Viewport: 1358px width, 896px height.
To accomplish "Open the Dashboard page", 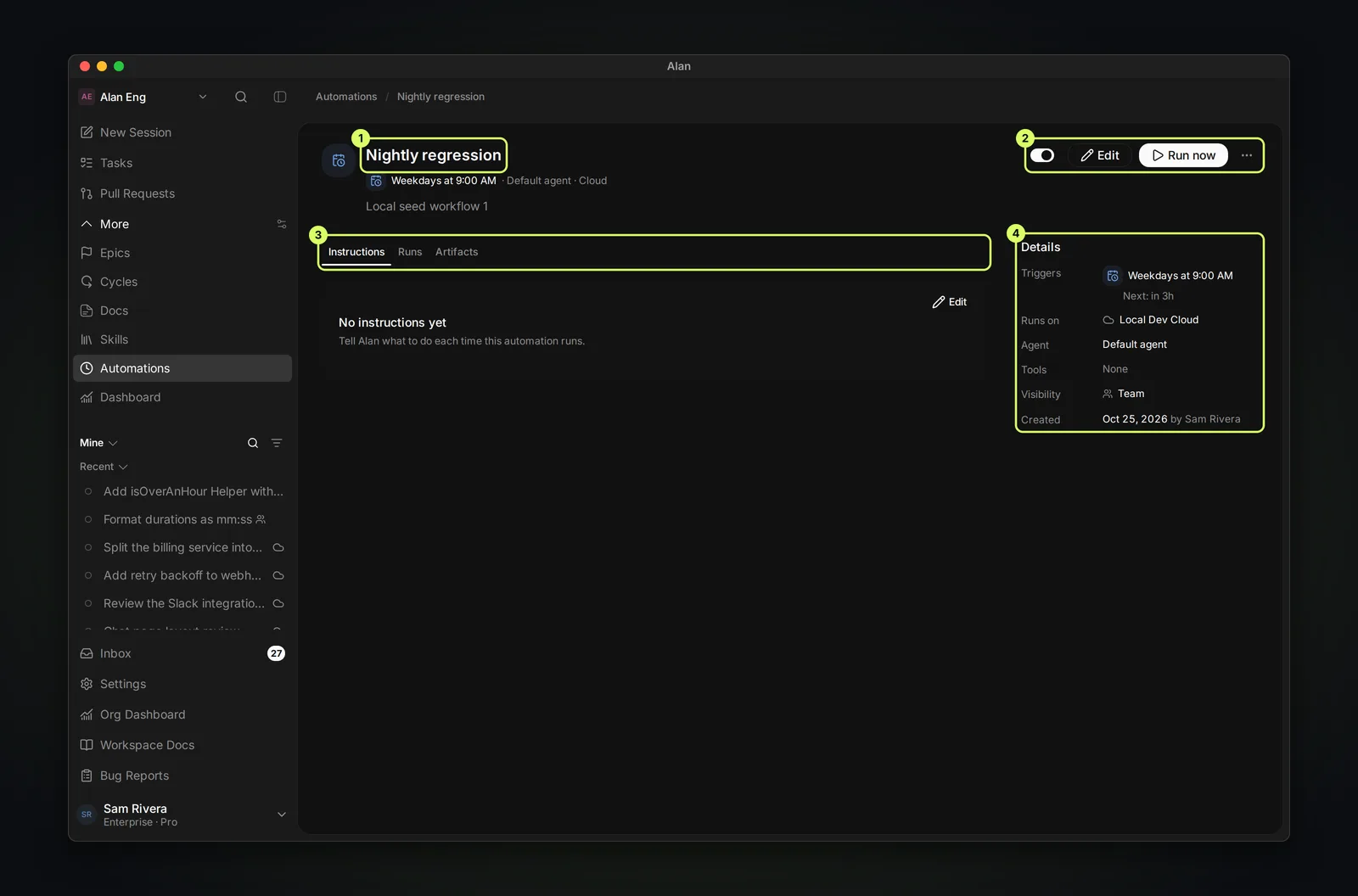I will click(182, 397).
